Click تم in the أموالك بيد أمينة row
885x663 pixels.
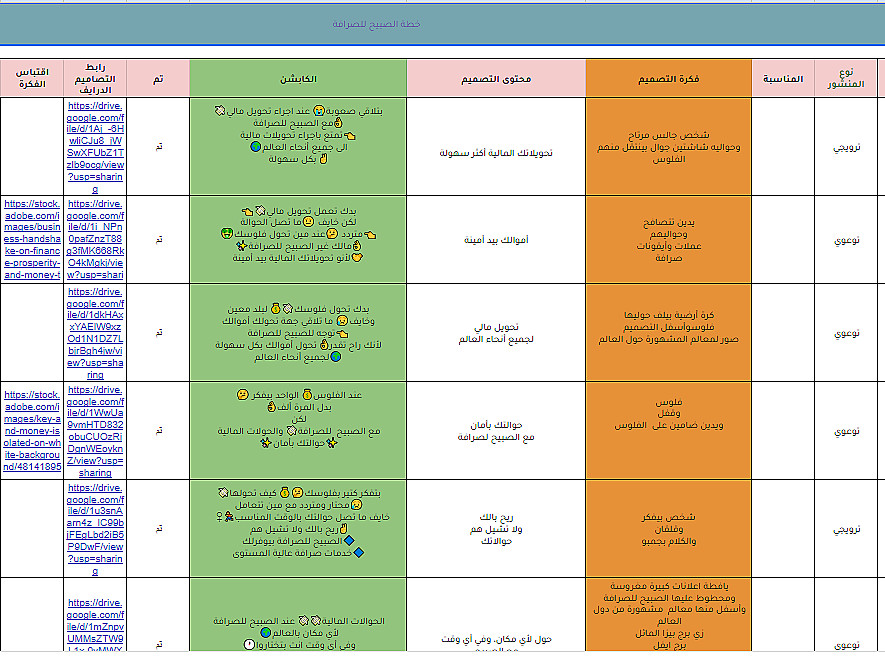click(x=158, y=240)
